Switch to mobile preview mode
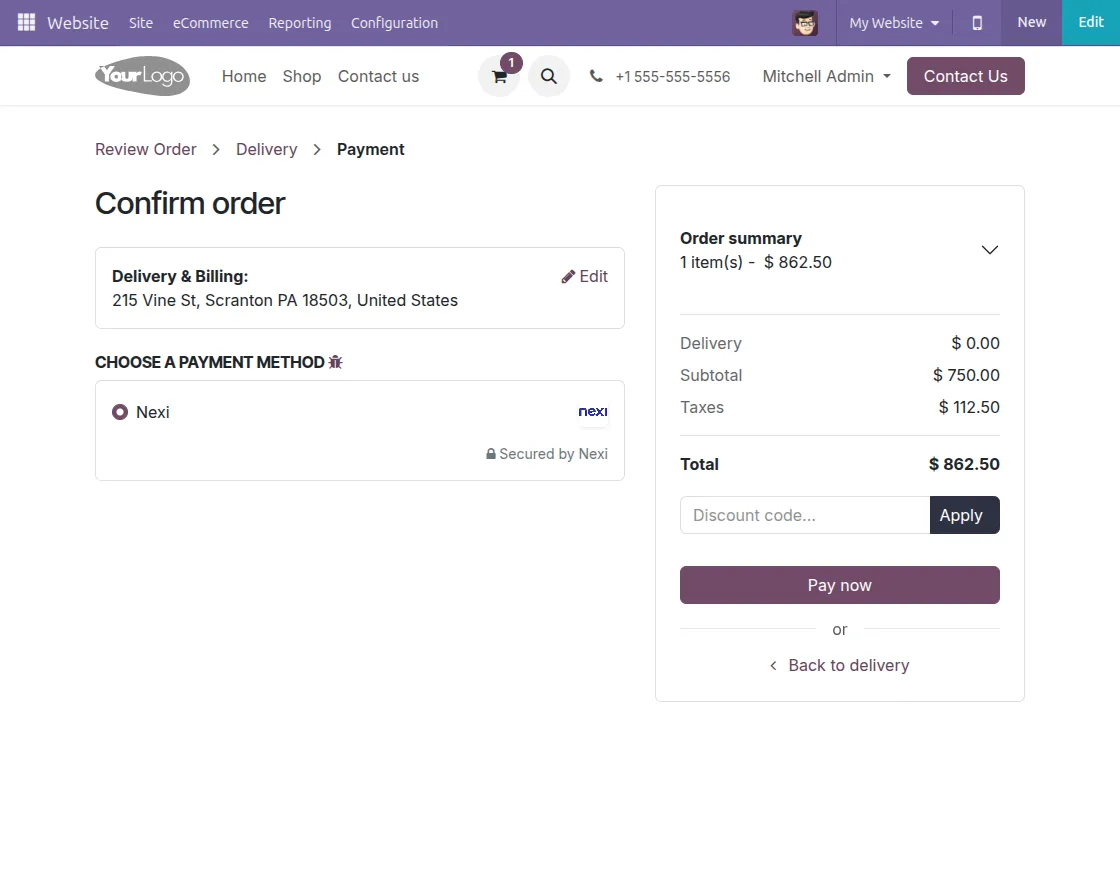The height and width of the screenshot is (880, 1120). coord(977,22)
